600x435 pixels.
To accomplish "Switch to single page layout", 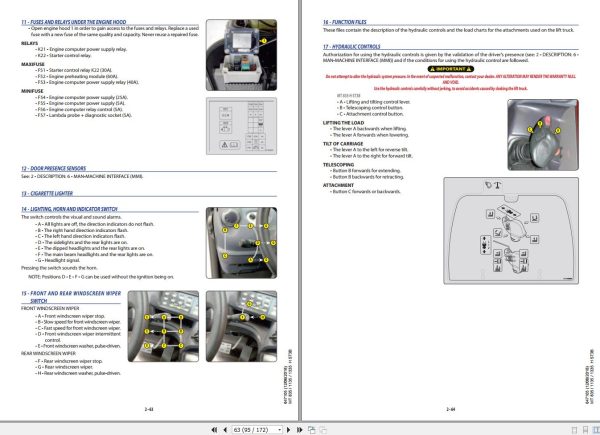I will (574, 430).
